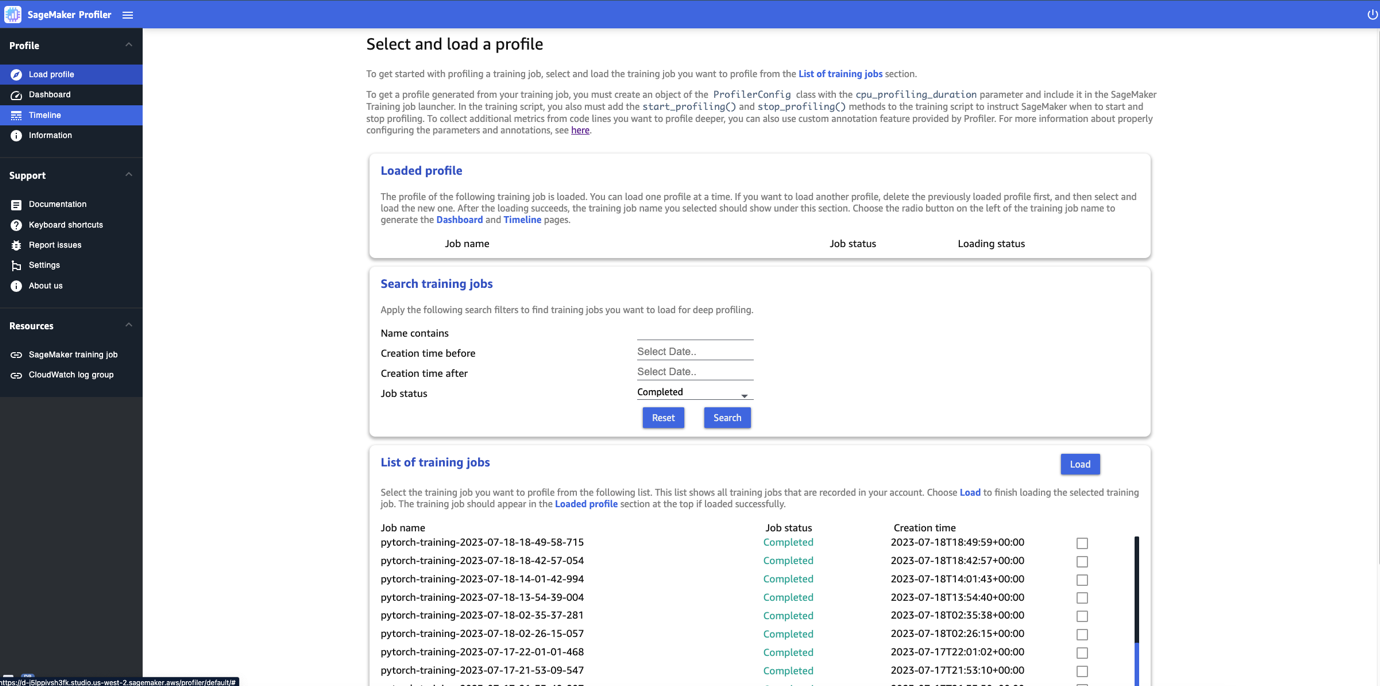
Task: Click the training jobs list scrollbar
Action: click(1137, 611)
